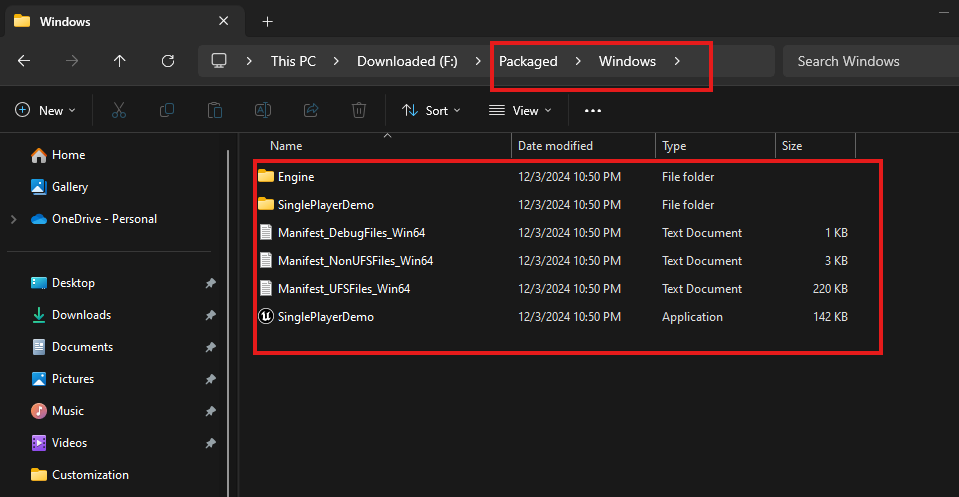959x497 pixels.
Task: Open the View layout dropdown
Action: click(520, 110)
